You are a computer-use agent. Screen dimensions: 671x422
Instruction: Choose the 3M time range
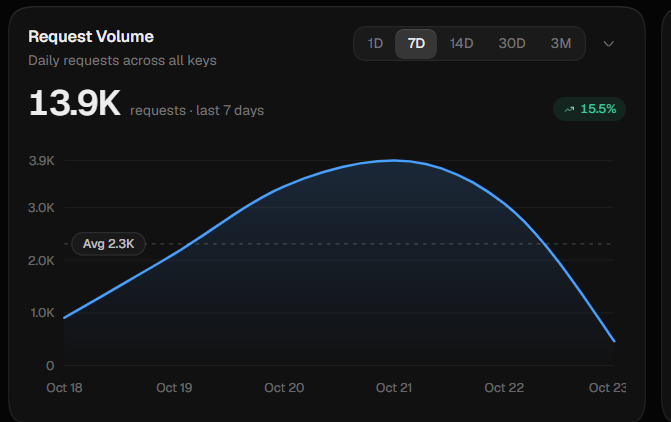click(561, 44)
